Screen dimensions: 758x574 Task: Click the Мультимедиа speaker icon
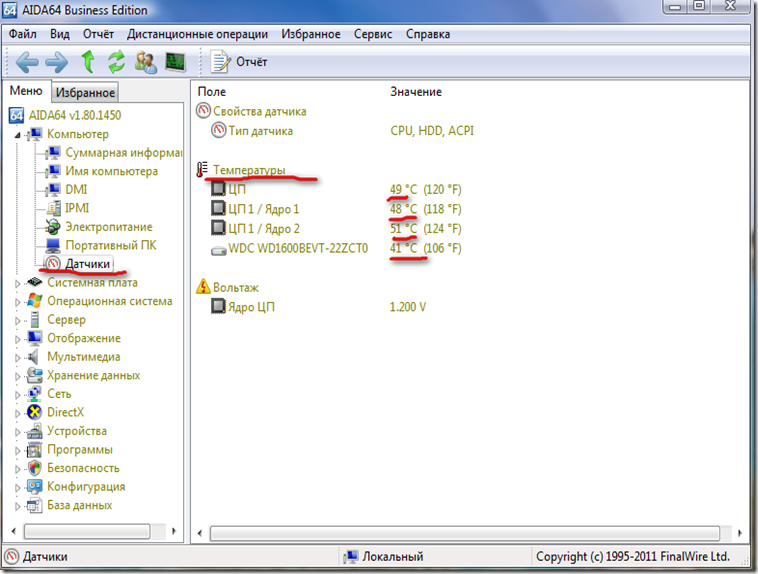(33, 357)
